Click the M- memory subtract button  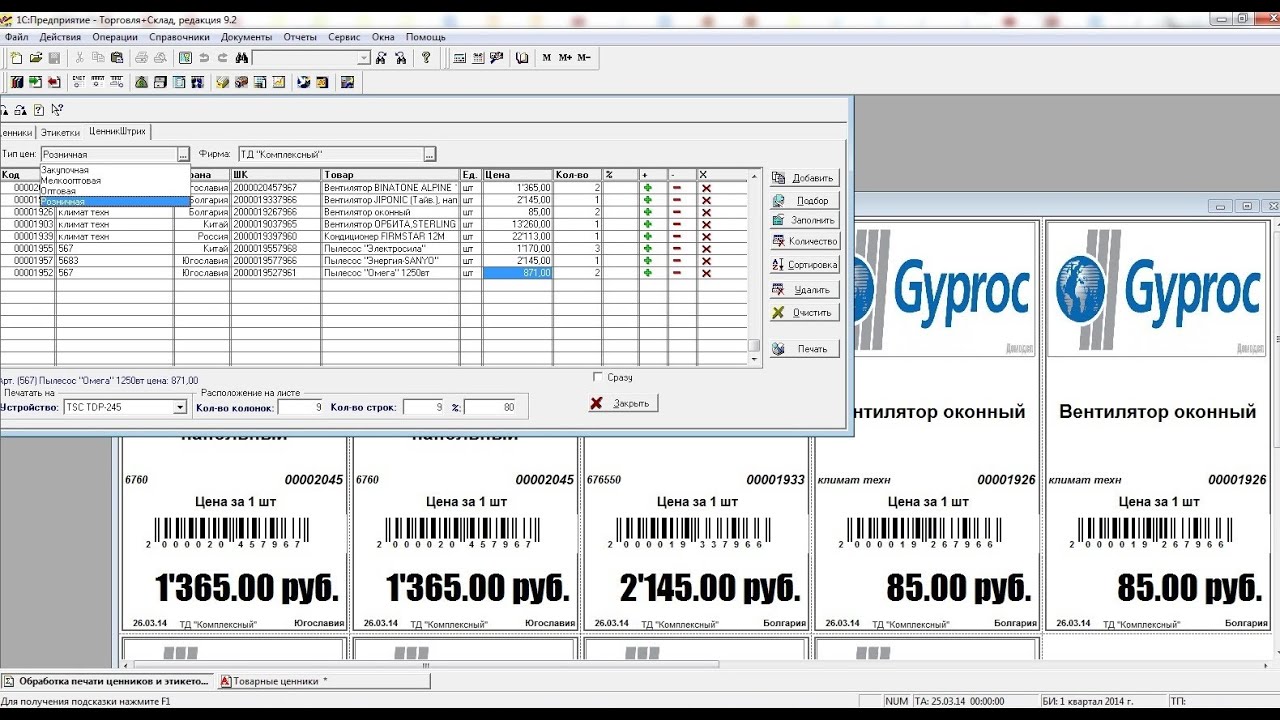point(584,58)
